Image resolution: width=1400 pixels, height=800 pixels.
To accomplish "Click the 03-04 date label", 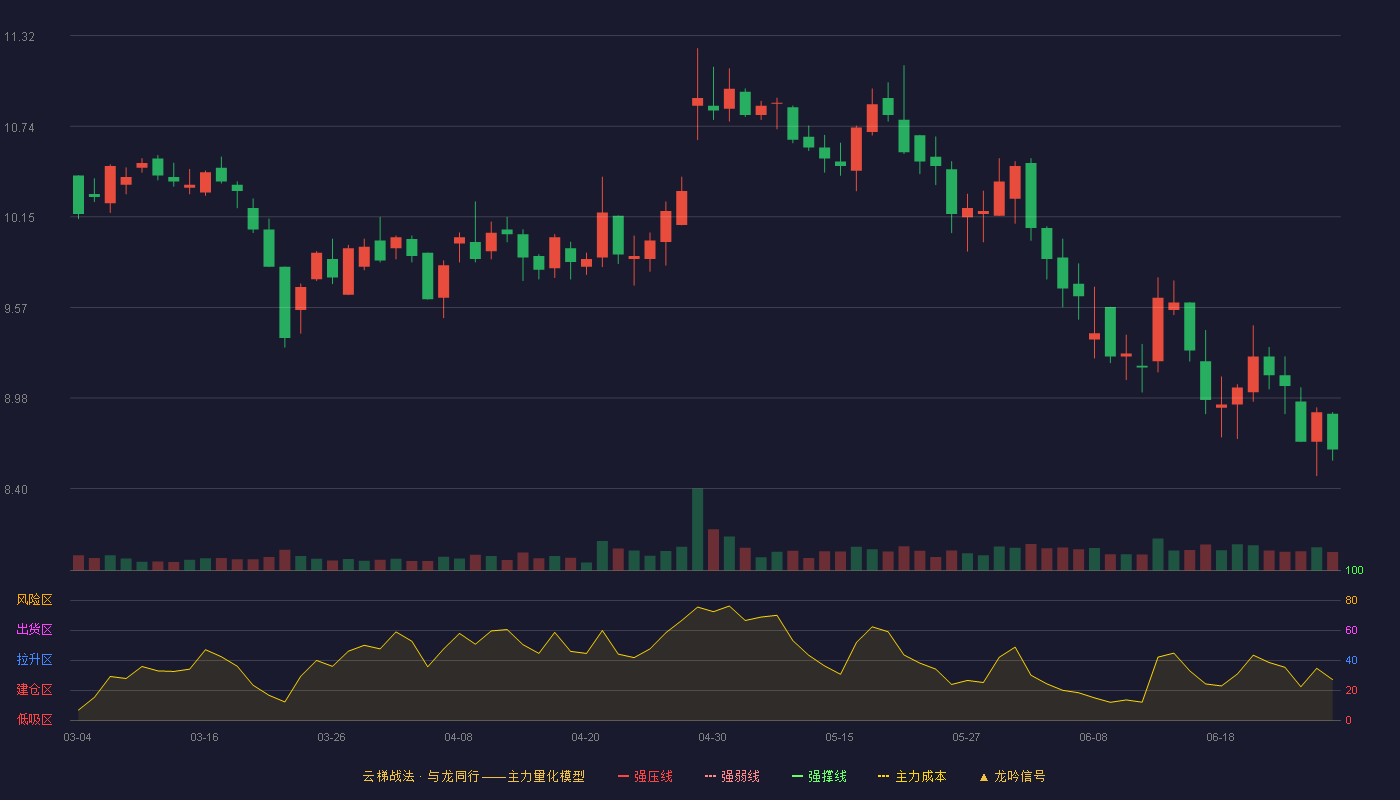I will pyautogui.click(x=77, y=737).
